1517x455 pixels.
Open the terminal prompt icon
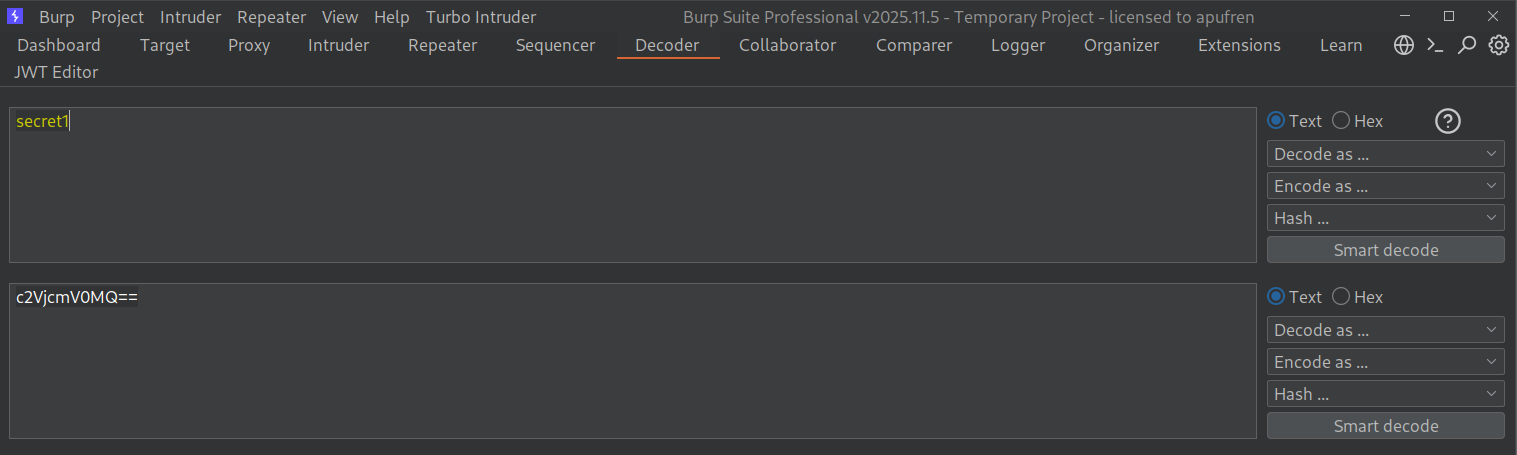[x=1435, y=45]
